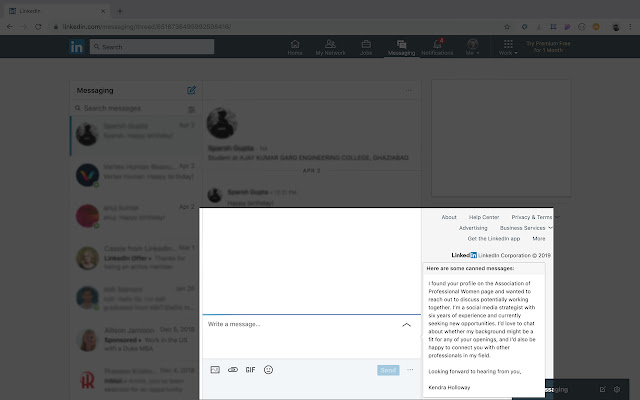Open the Messaging navigation icon

(401, 47)
